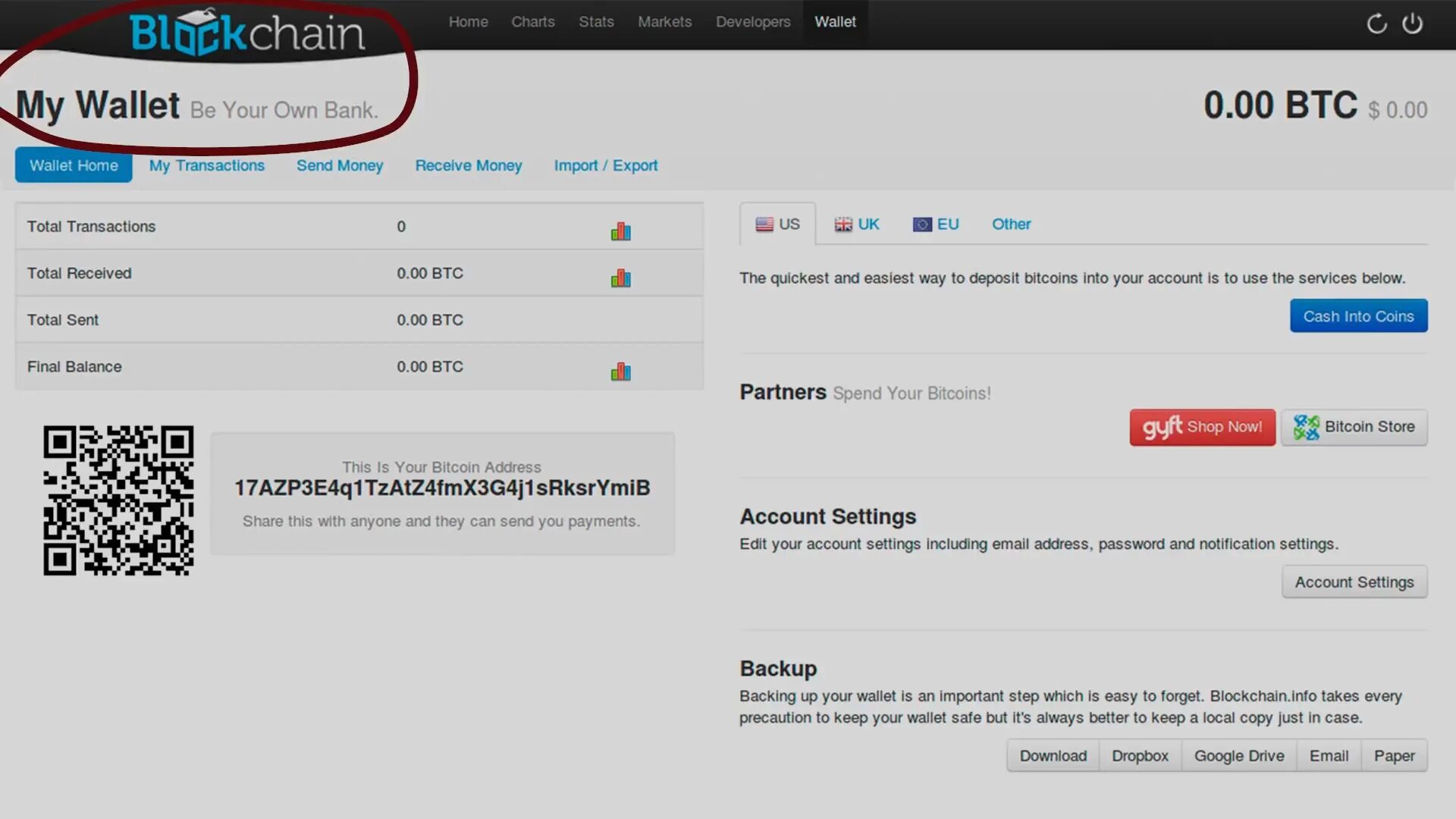1456x819 pixels.
Task: Open chart icon for Total Received
Action: point(620,278)
